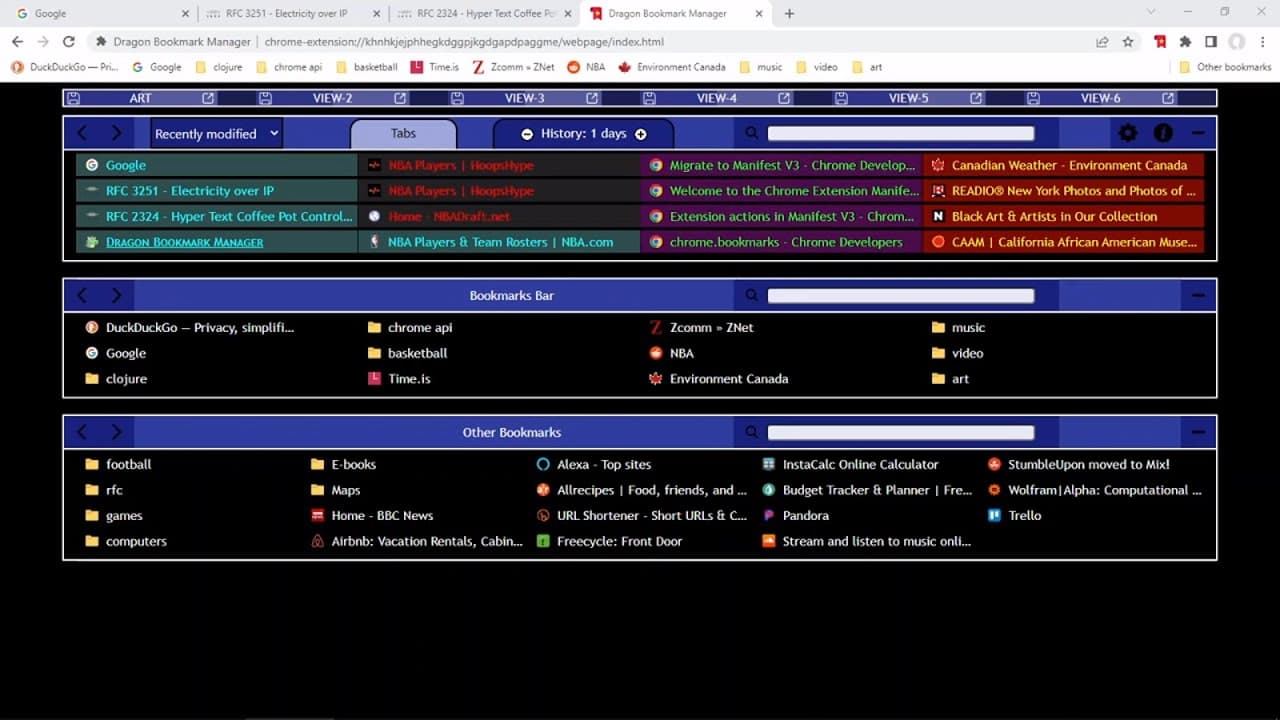Open Wolfram|Alpha bookmark

click(x=1095, y=490)
